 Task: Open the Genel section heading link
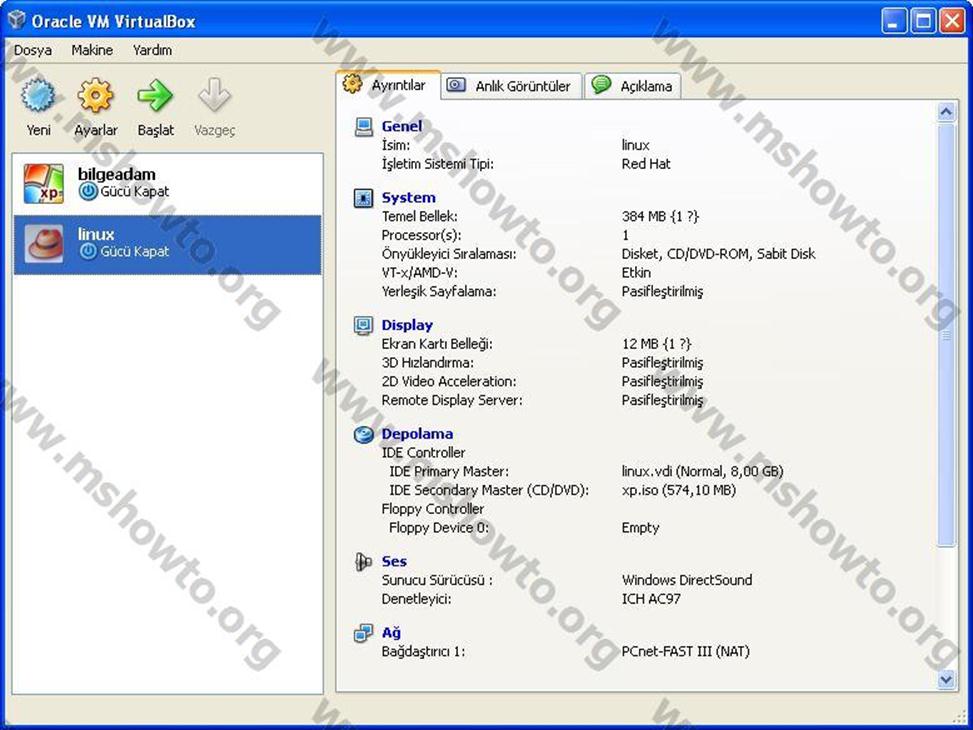point(401,126)
